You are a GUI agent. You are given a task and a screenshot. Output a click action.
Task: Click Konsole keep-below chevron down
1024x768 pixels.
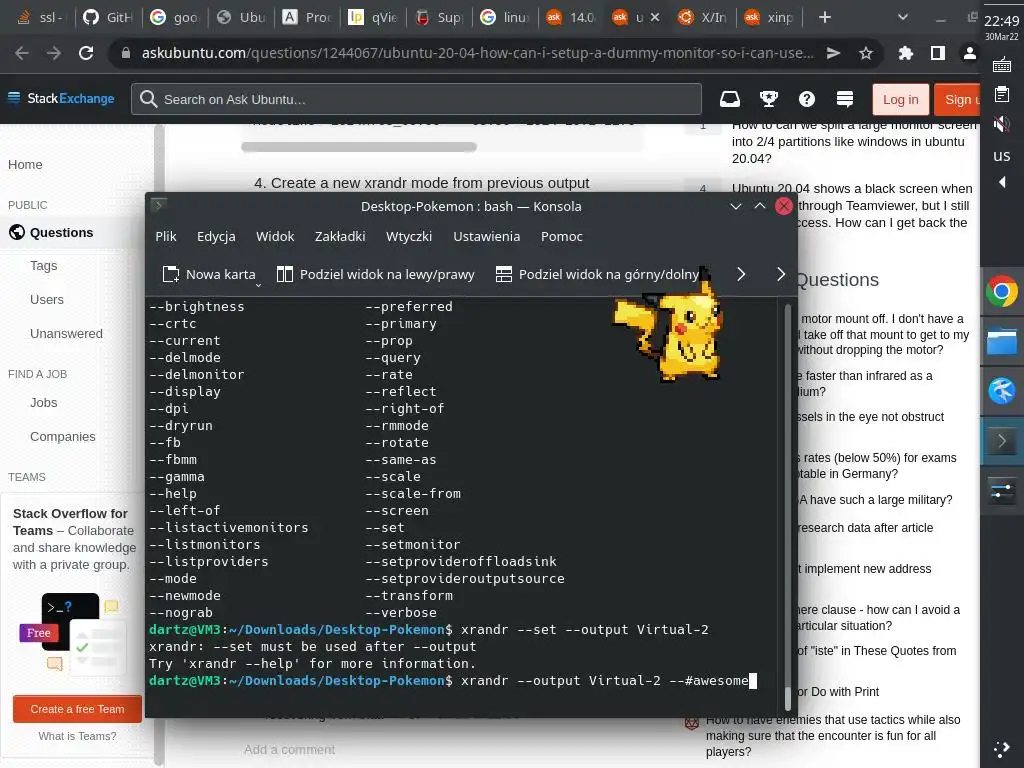click(x=736, y=206)
